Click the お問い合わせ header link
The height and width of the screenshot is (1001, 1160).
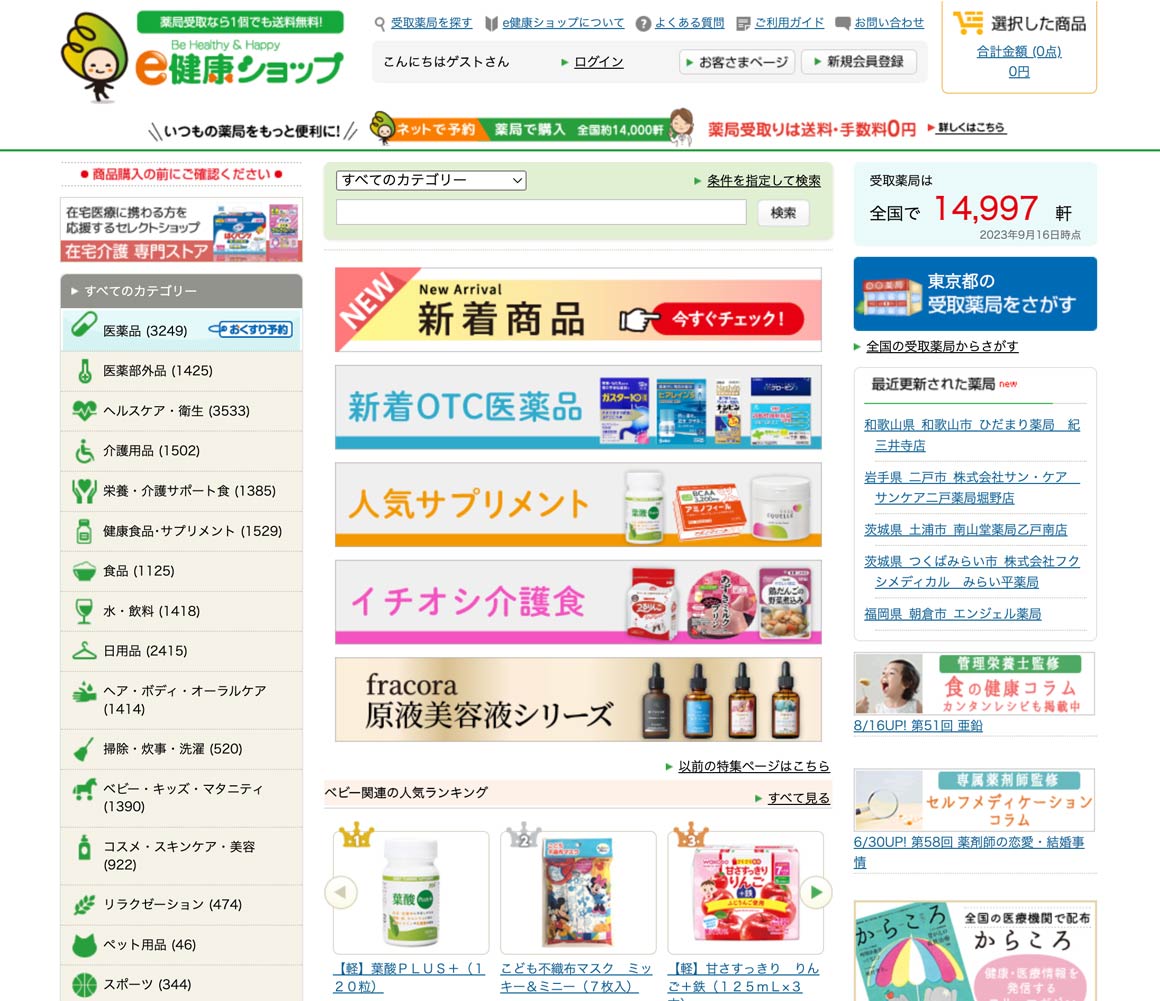click(x=889, y=23)
